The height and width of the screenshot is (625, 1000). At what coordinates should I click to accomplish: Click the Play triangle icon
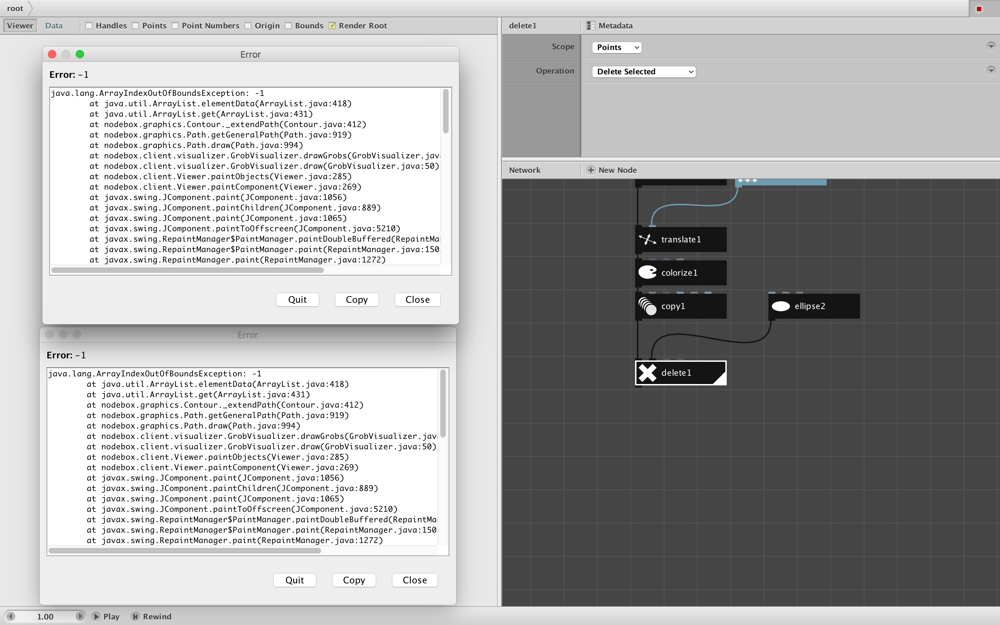click(96, 616)
